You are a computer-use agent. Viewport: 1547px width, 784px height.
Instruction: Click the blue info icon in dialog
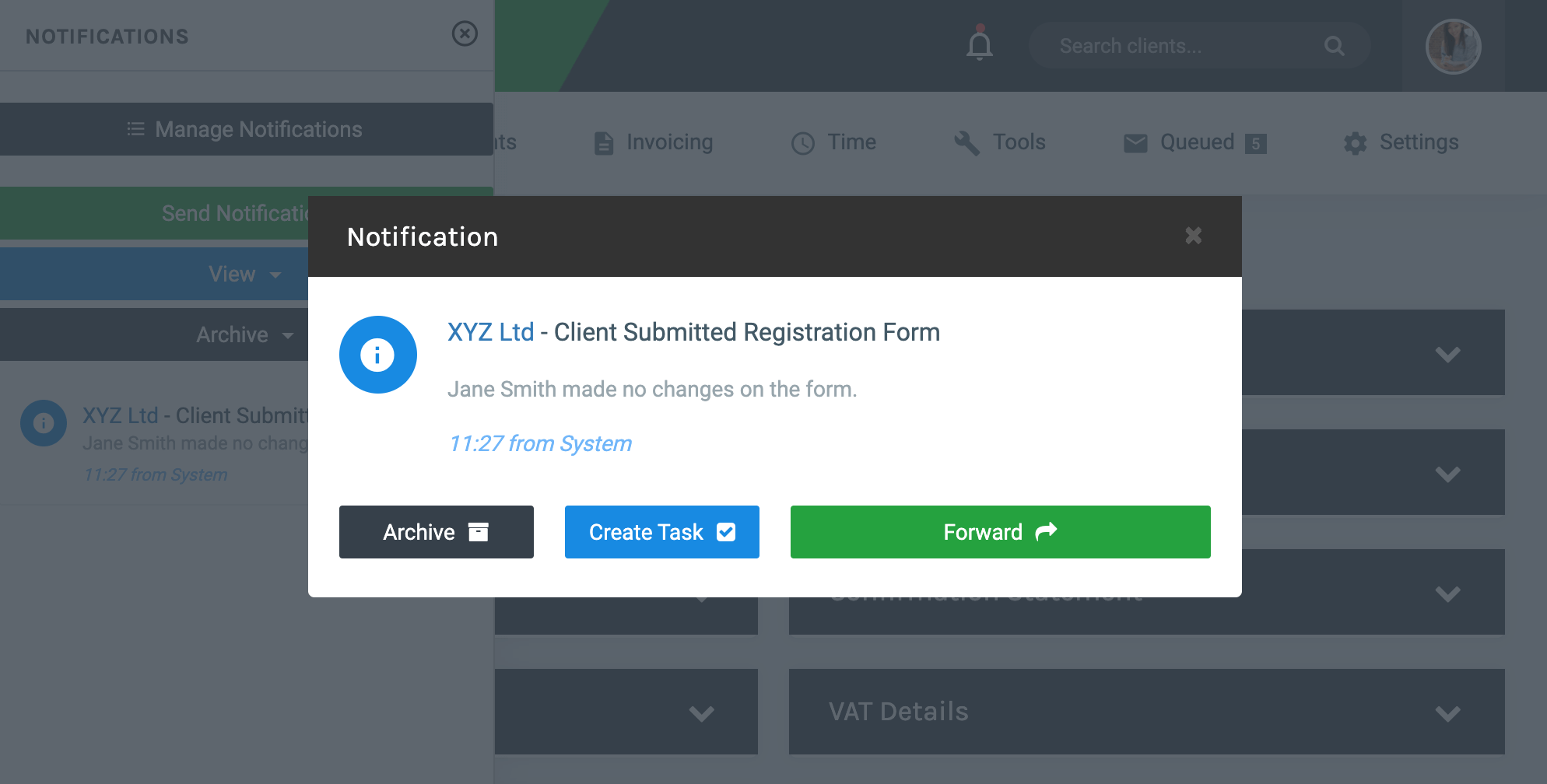(x=378, y=355)
